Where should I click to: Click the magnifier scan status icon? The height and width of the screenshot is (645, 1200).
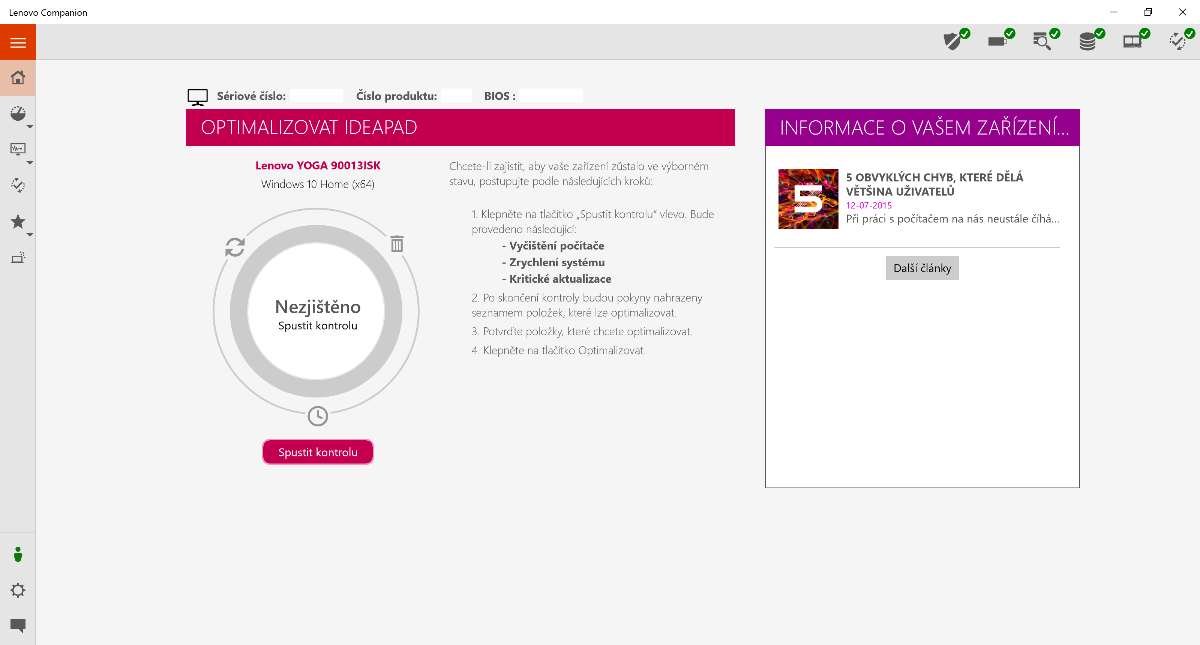click(1044, 41)
